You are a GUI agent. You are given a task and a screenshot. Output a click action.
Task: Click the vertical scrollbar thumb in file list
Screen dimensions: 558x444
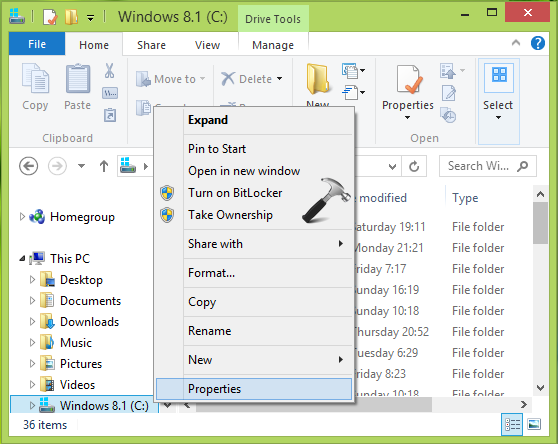coord(540,223)
